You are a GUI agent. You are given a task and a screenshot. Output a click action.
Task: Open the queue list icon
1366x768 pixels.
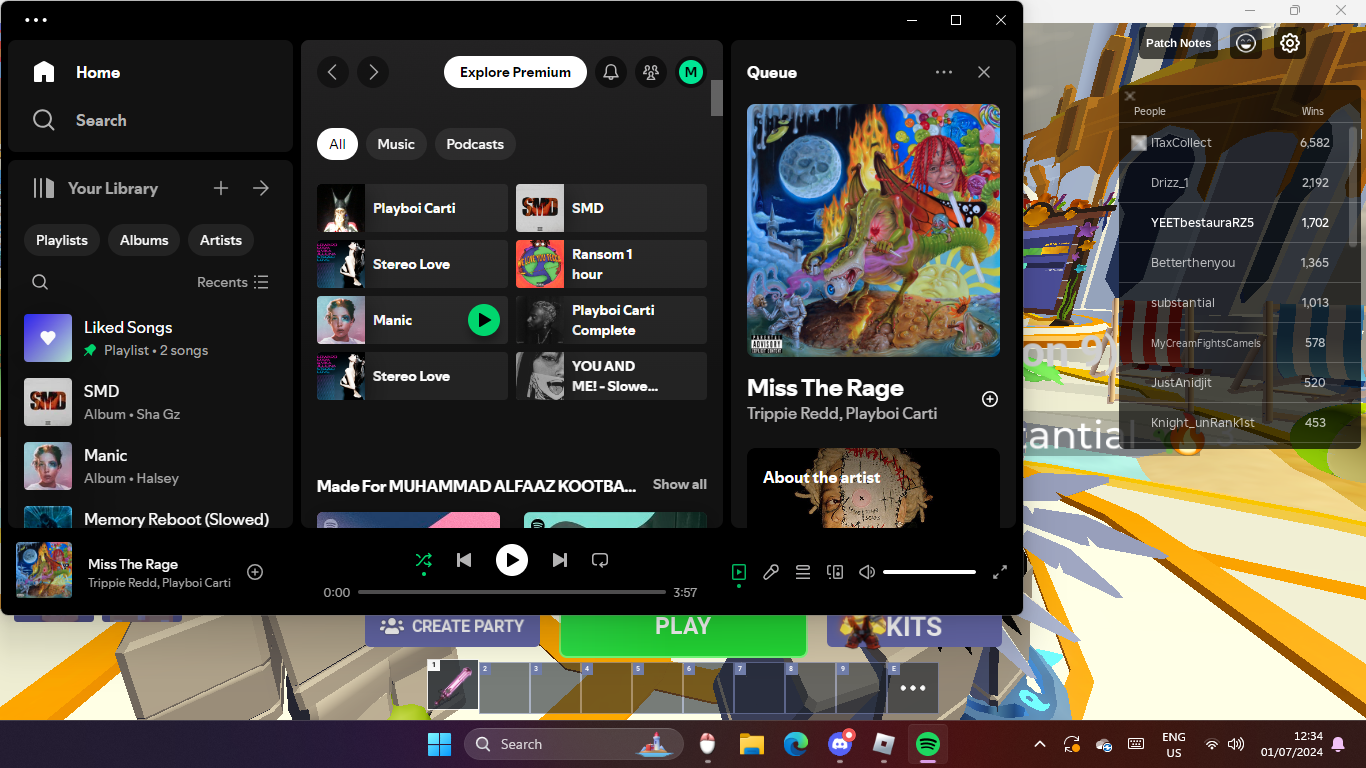[x=803, y=572]
